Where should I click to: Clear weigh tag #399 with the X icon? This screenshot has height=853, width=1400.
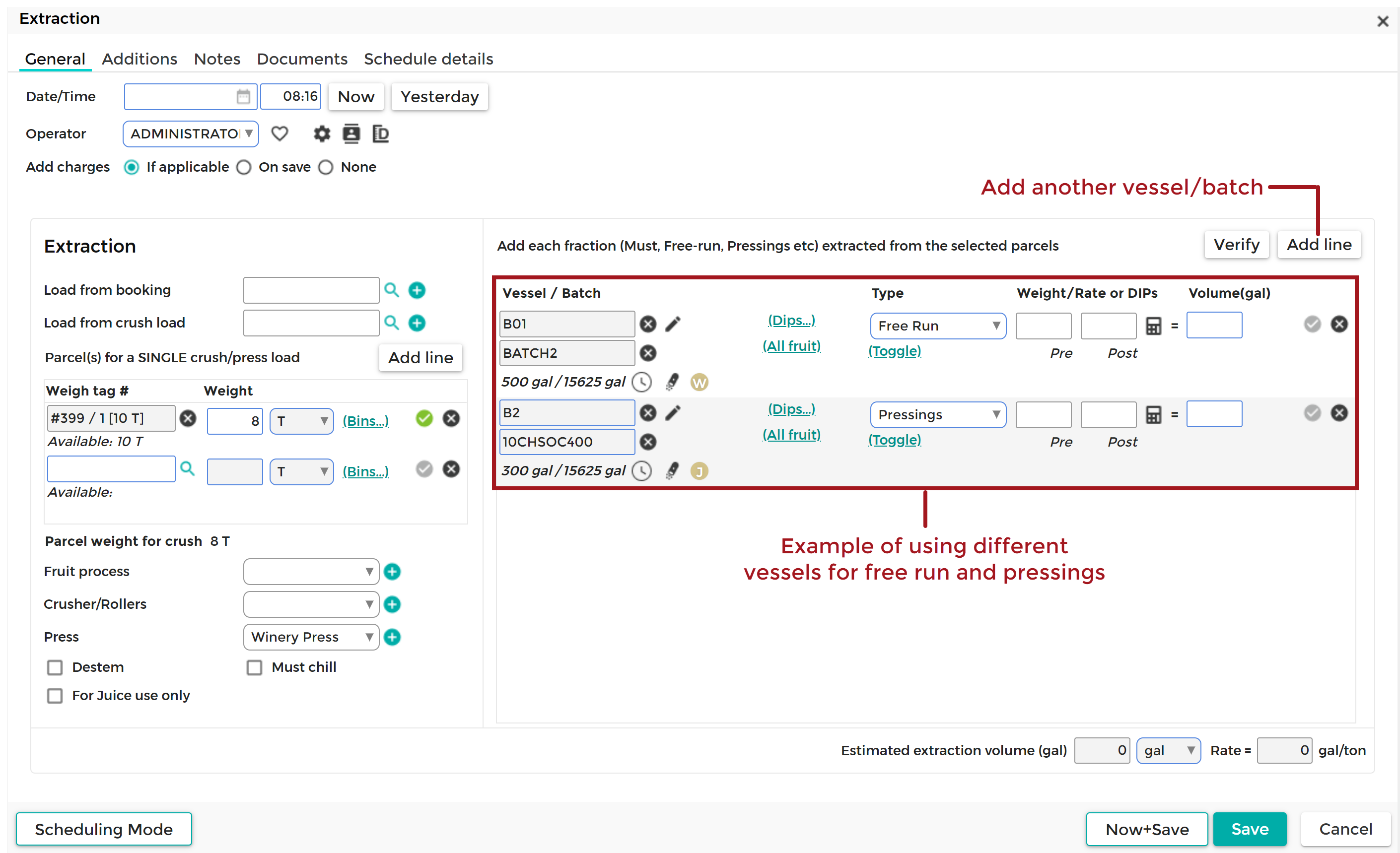[188, 418]
